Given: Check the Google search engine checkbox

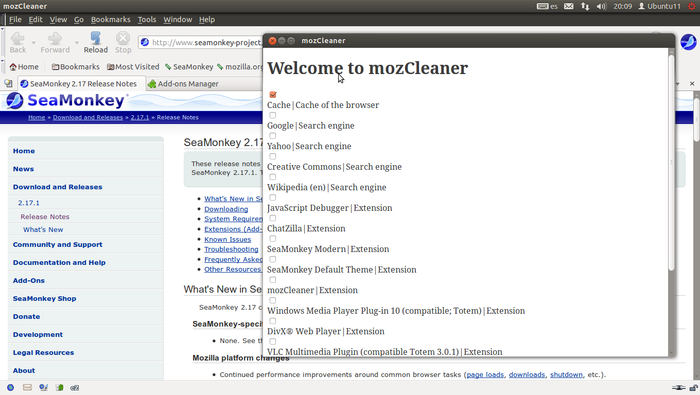Looking at the screenshot, I should 273,115.
